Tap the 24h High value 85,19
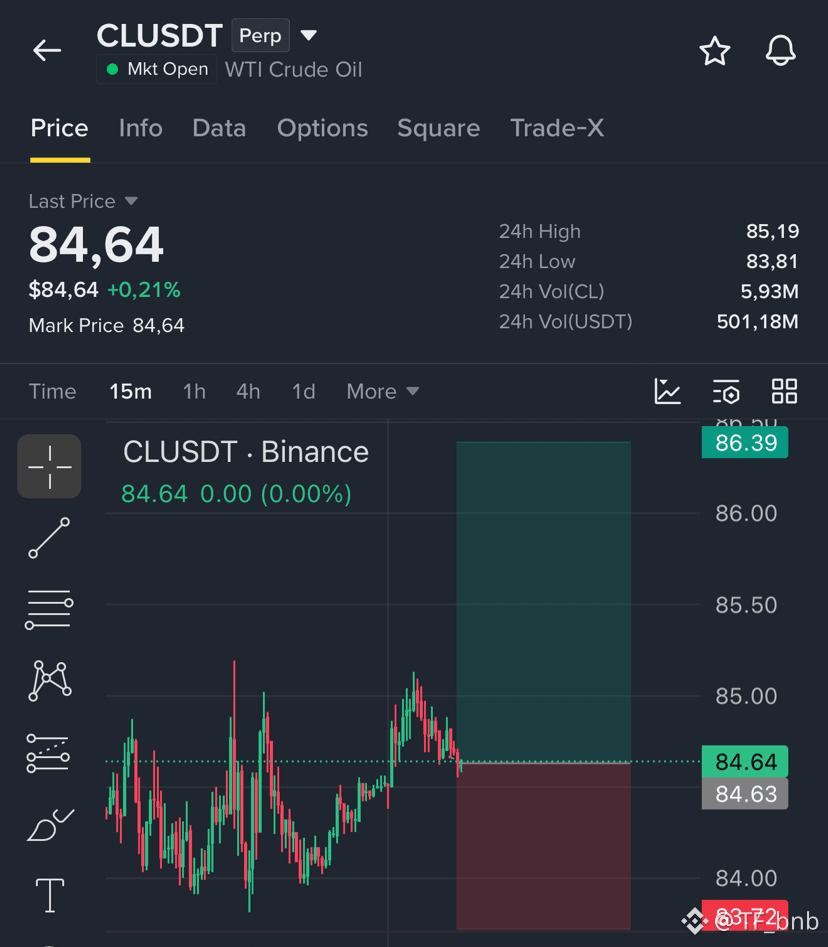 pyautogui.click(x=772, y=231)
